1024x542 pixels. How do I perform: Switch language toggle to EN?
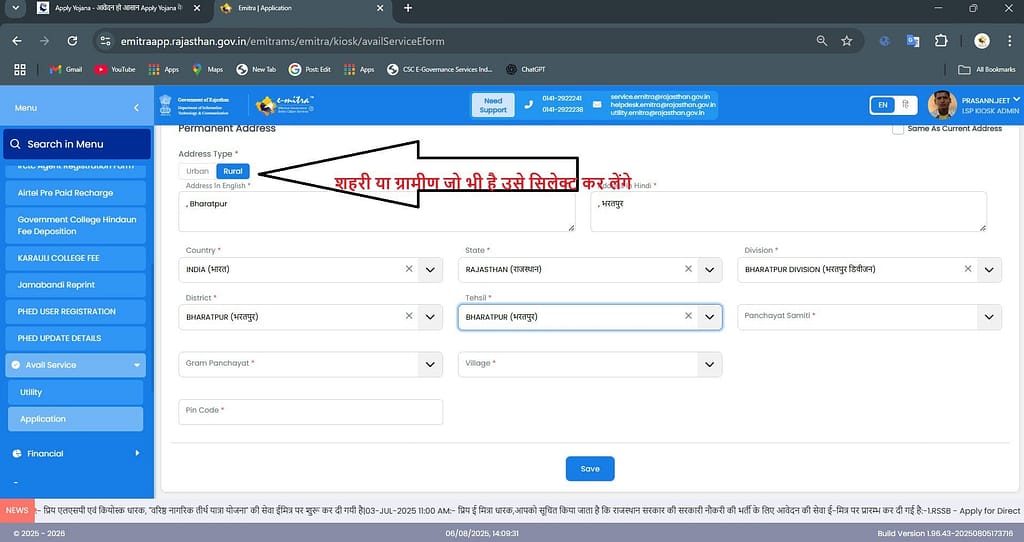(881, 105)
